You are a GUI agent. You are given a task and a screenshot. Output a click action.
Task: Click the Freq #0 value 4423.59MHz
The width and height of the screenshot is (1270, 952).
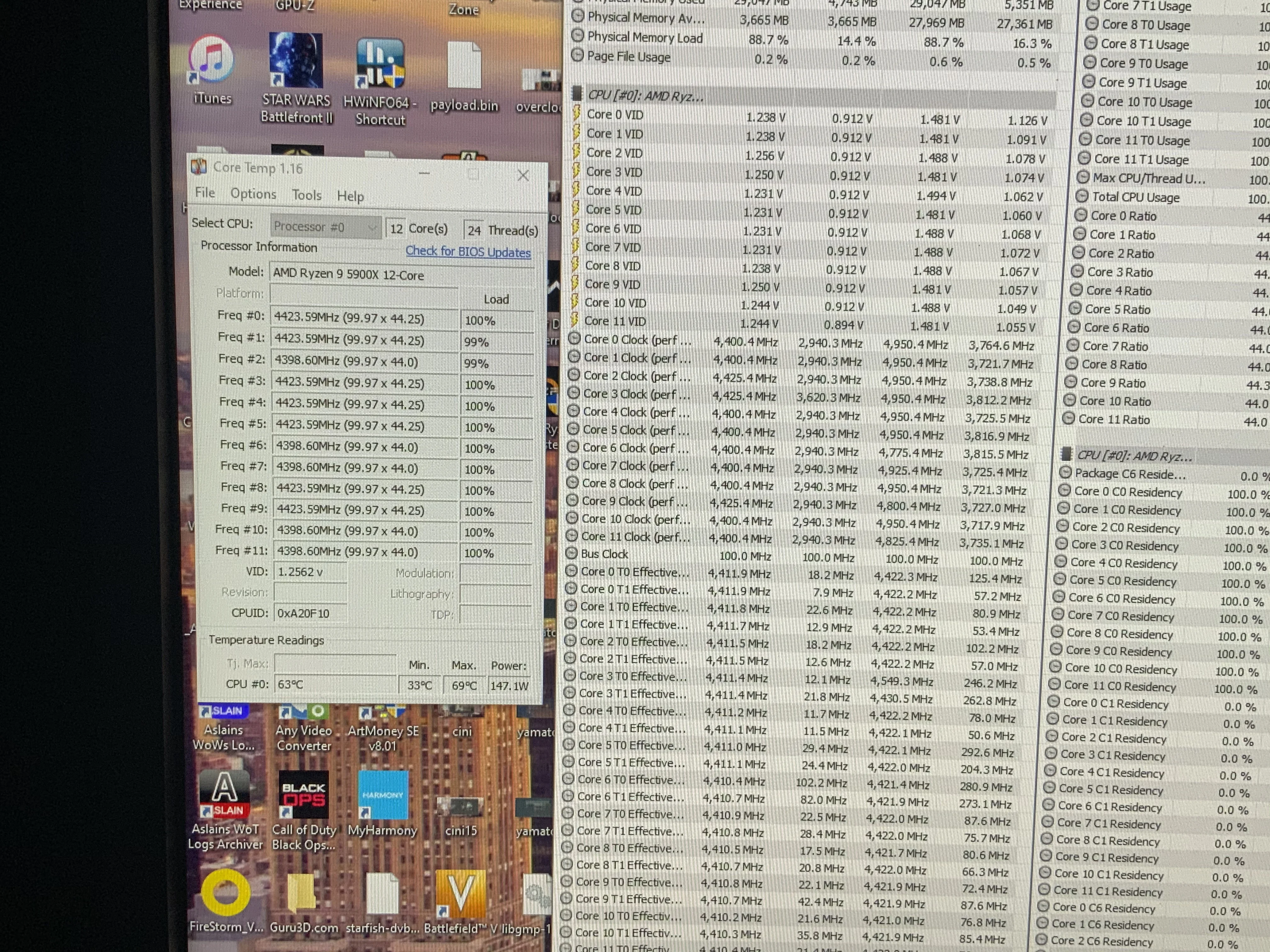365,318
